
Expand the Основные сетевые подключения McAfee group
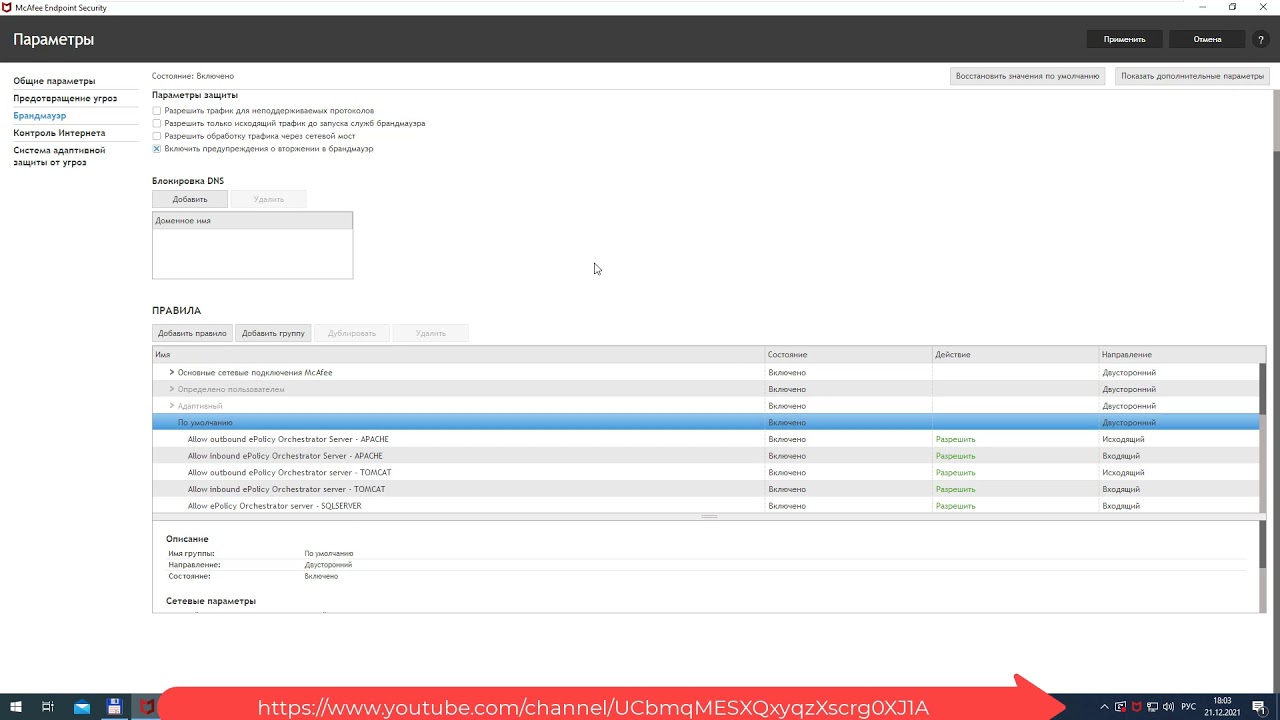click(x=172, y=372)
